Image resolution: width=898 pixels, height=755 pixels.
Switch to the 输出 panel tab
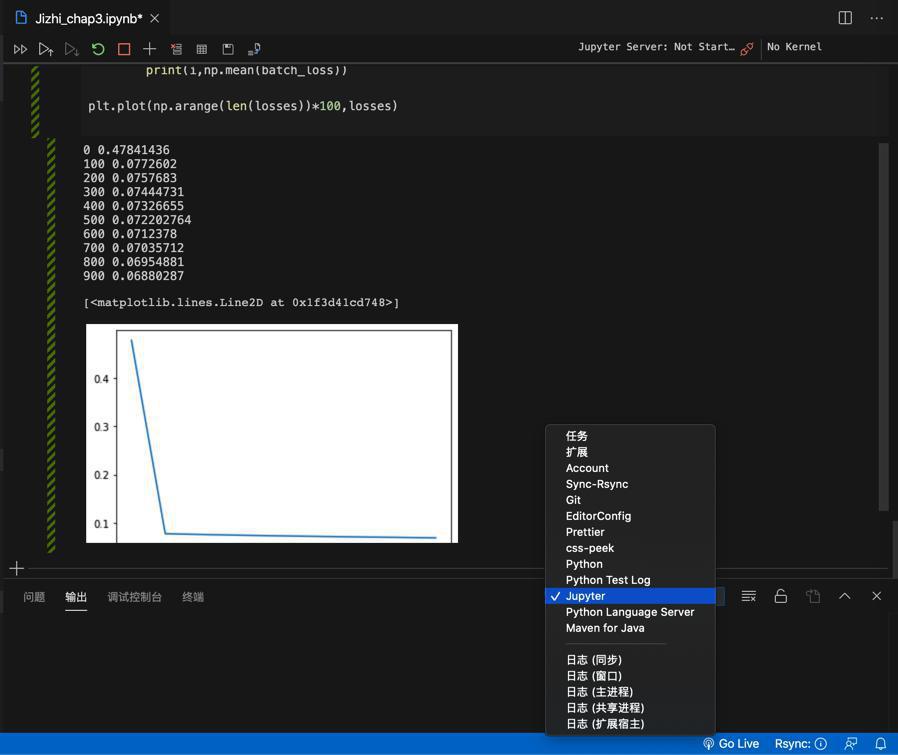coord(76,597)
